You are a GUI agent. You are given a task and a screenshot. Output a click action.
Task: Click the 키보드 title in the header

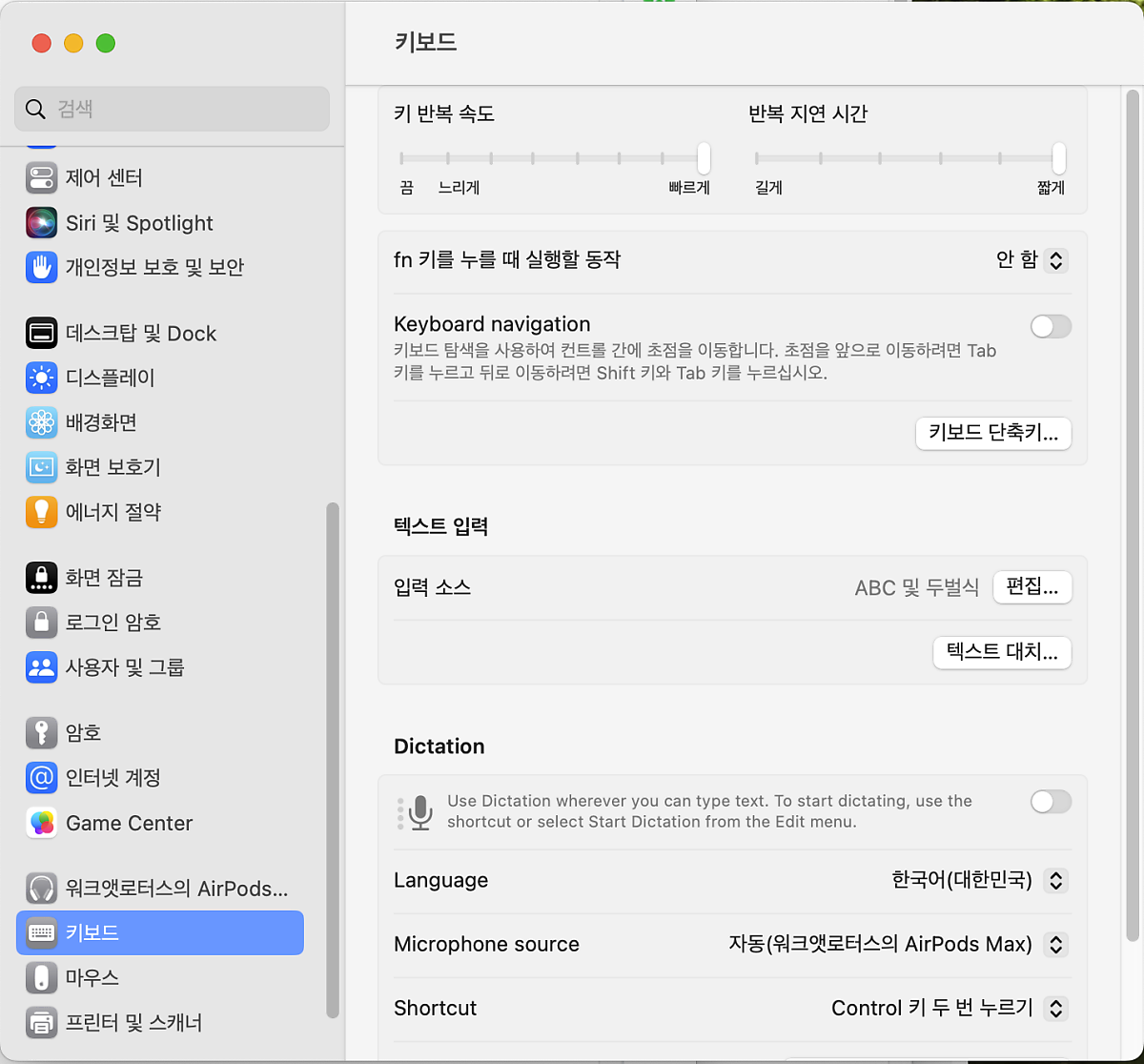[x=426, y=42]
